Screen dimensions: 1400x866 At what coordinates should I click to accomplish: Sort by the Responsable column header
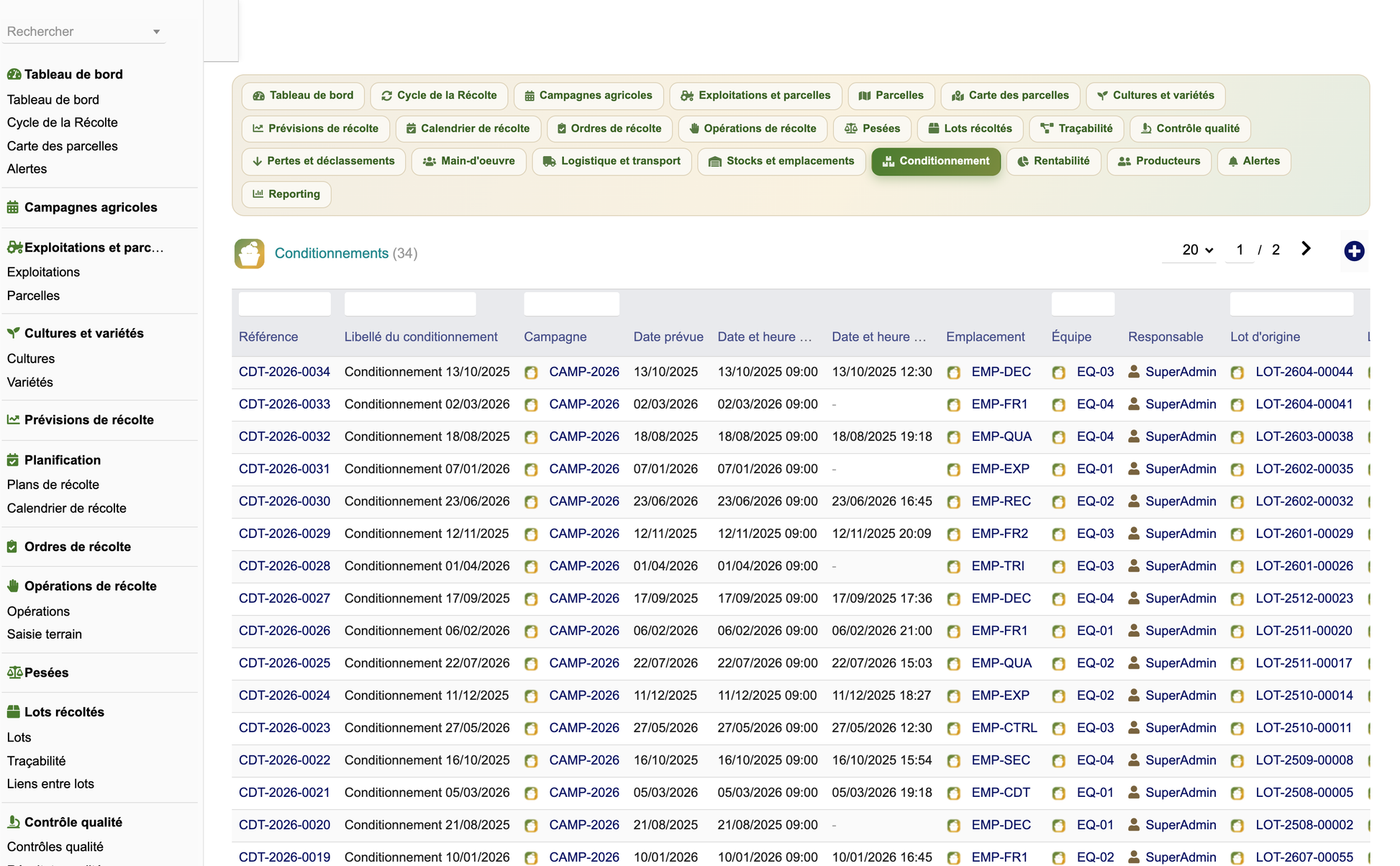click(1165, 337)
